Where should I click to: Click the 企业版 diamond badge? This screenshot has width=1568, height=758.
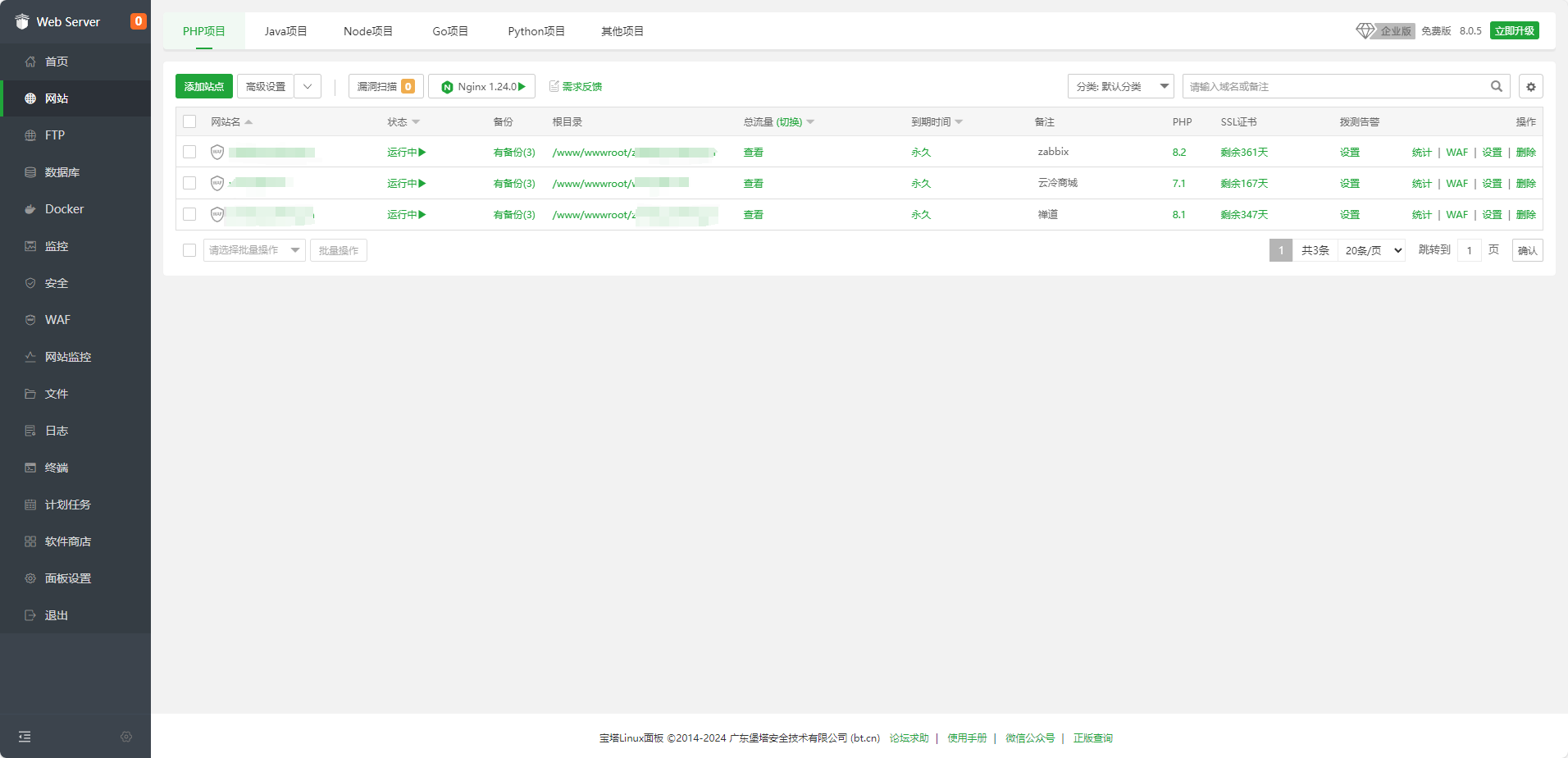pyautogui.click(x=1385, y=30)
